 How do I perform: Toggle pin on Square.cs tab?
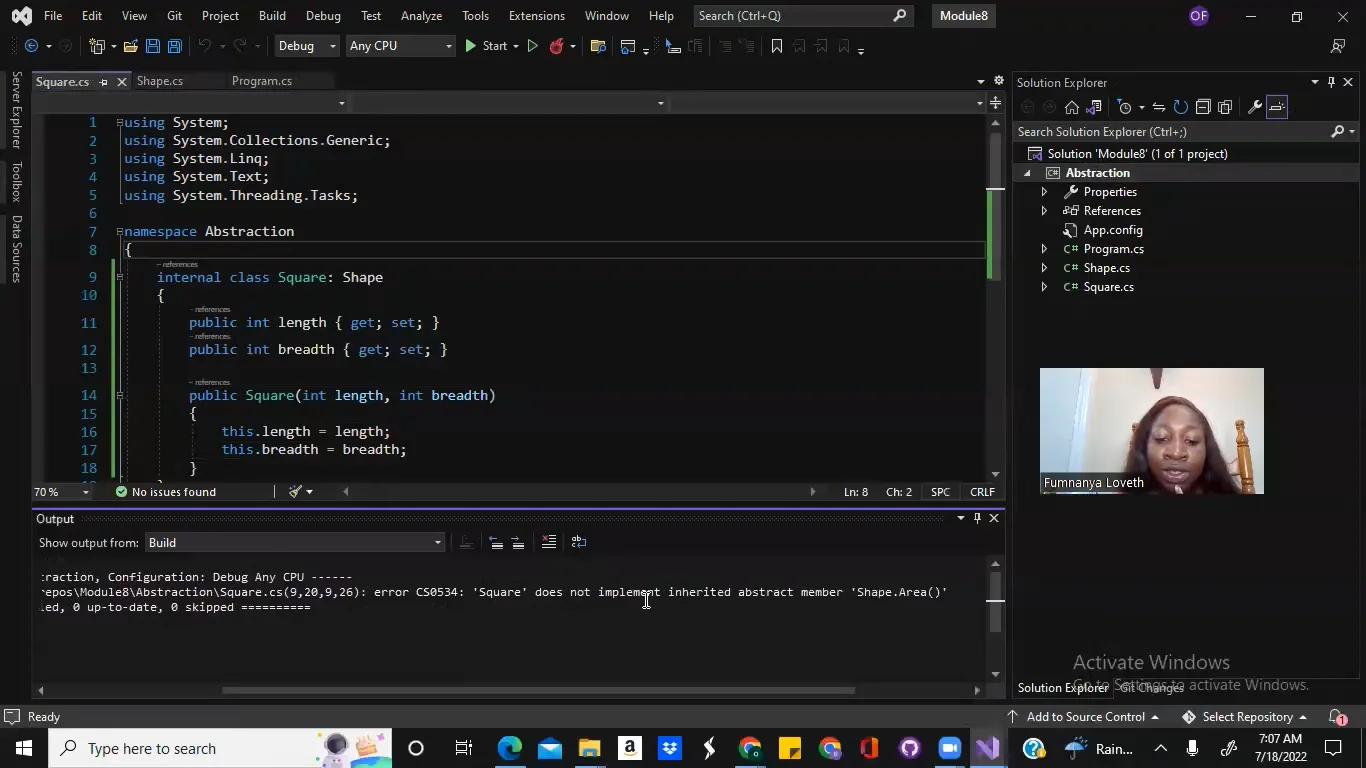point(103,82)
